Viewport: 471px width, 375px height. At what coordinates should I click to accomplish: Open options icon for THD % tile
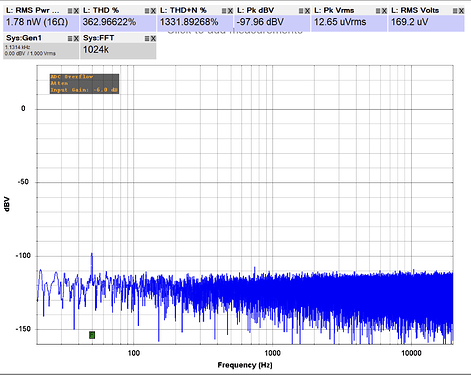click(147, 11)
